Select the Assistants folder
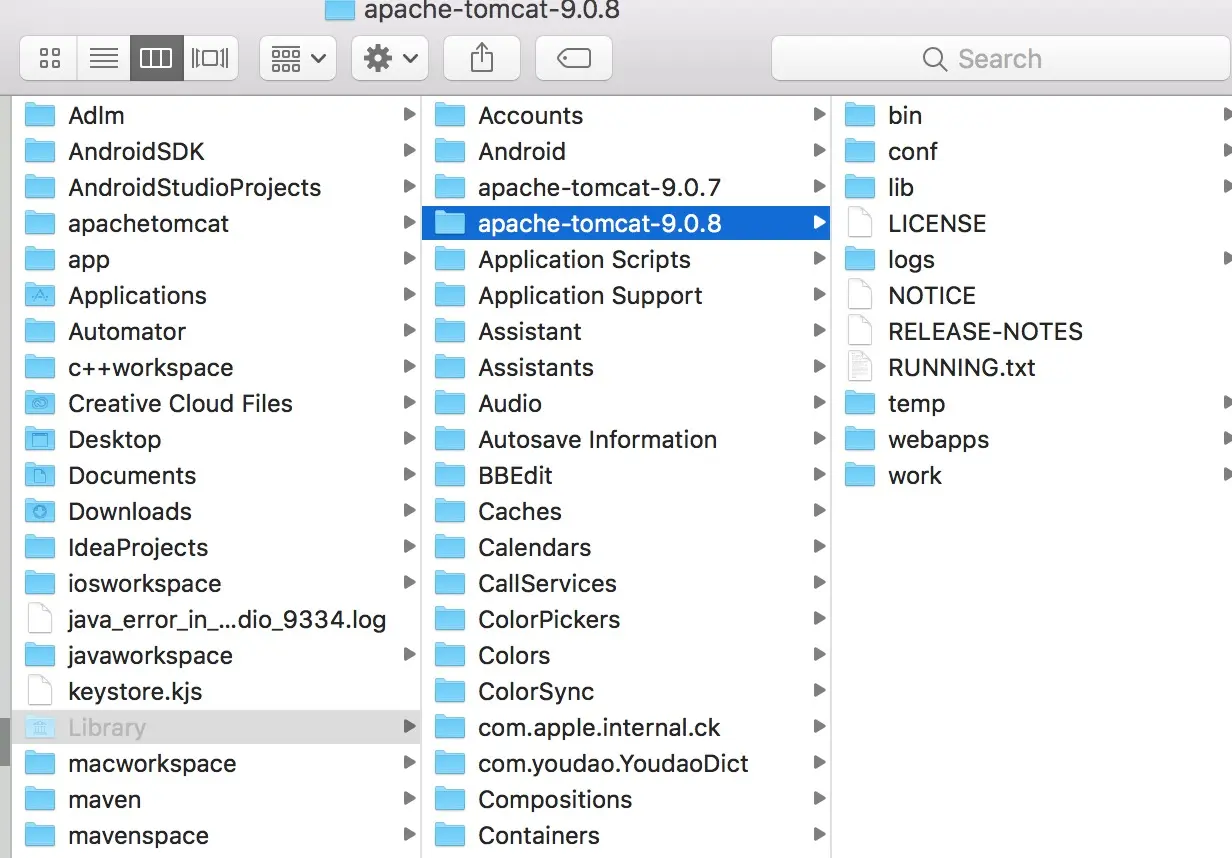 click(626, 368)
